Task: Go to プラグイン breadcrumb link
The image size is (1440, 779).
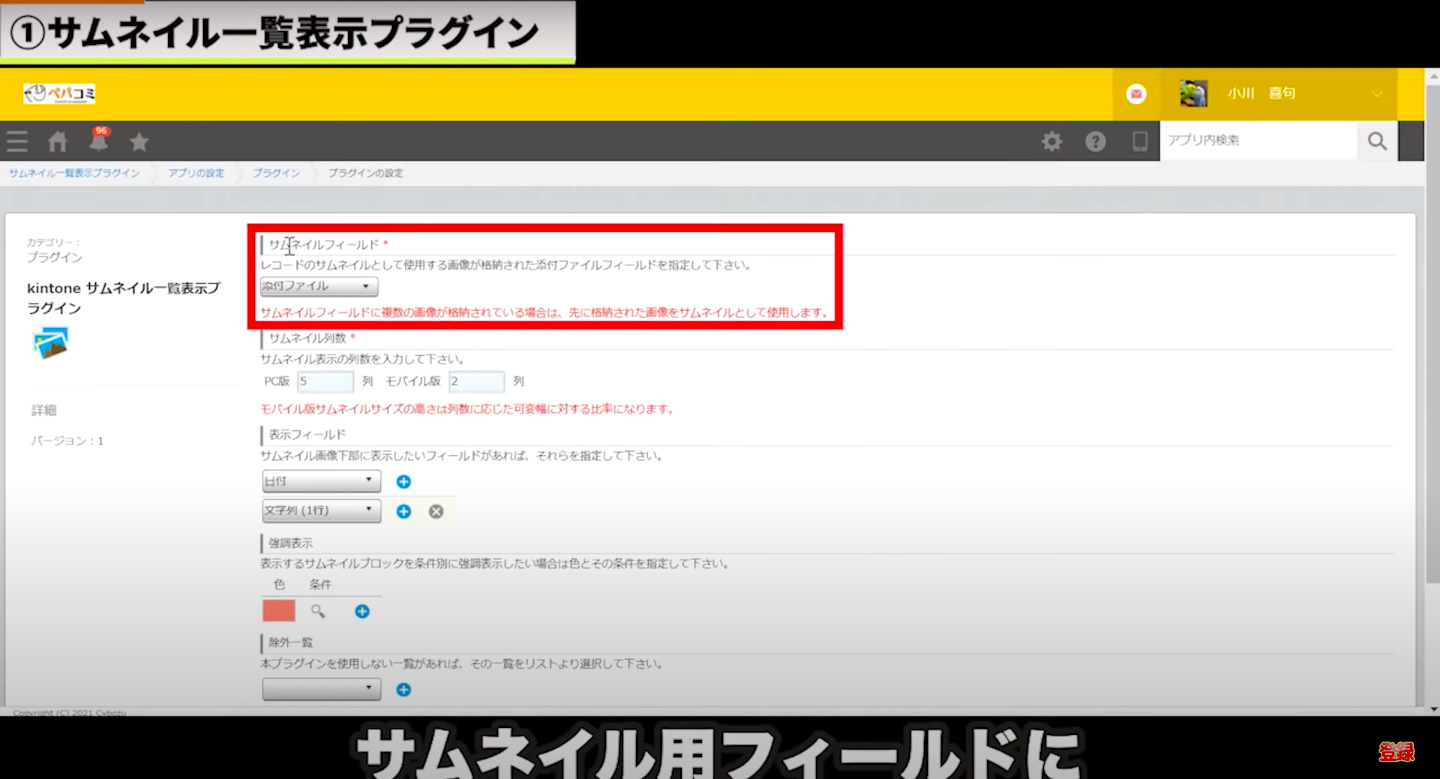Action: (276, 174)
